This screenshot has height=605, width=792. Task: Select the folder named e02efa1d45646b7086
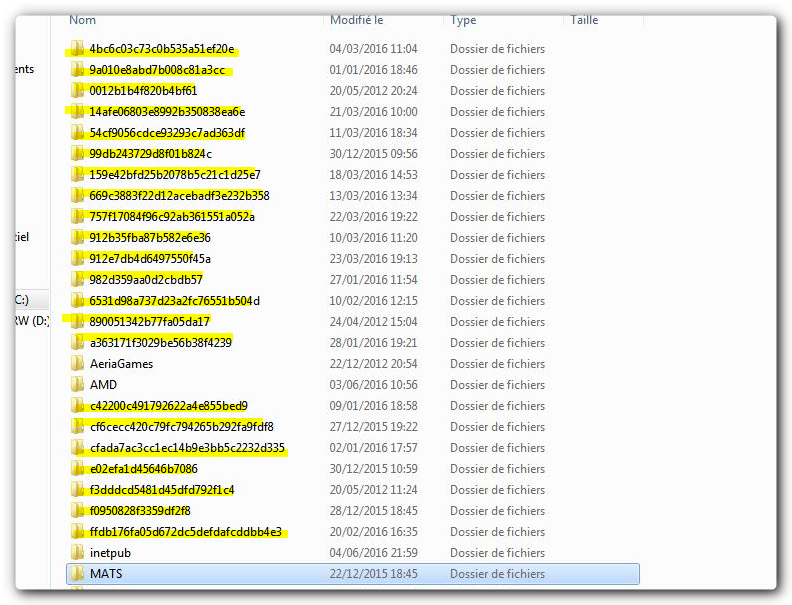point(143,469)
